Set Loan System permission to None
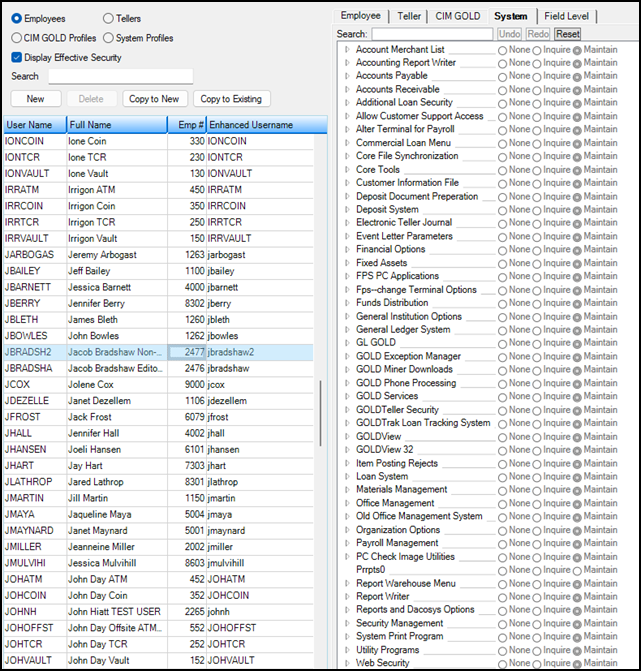 (502, 477)
